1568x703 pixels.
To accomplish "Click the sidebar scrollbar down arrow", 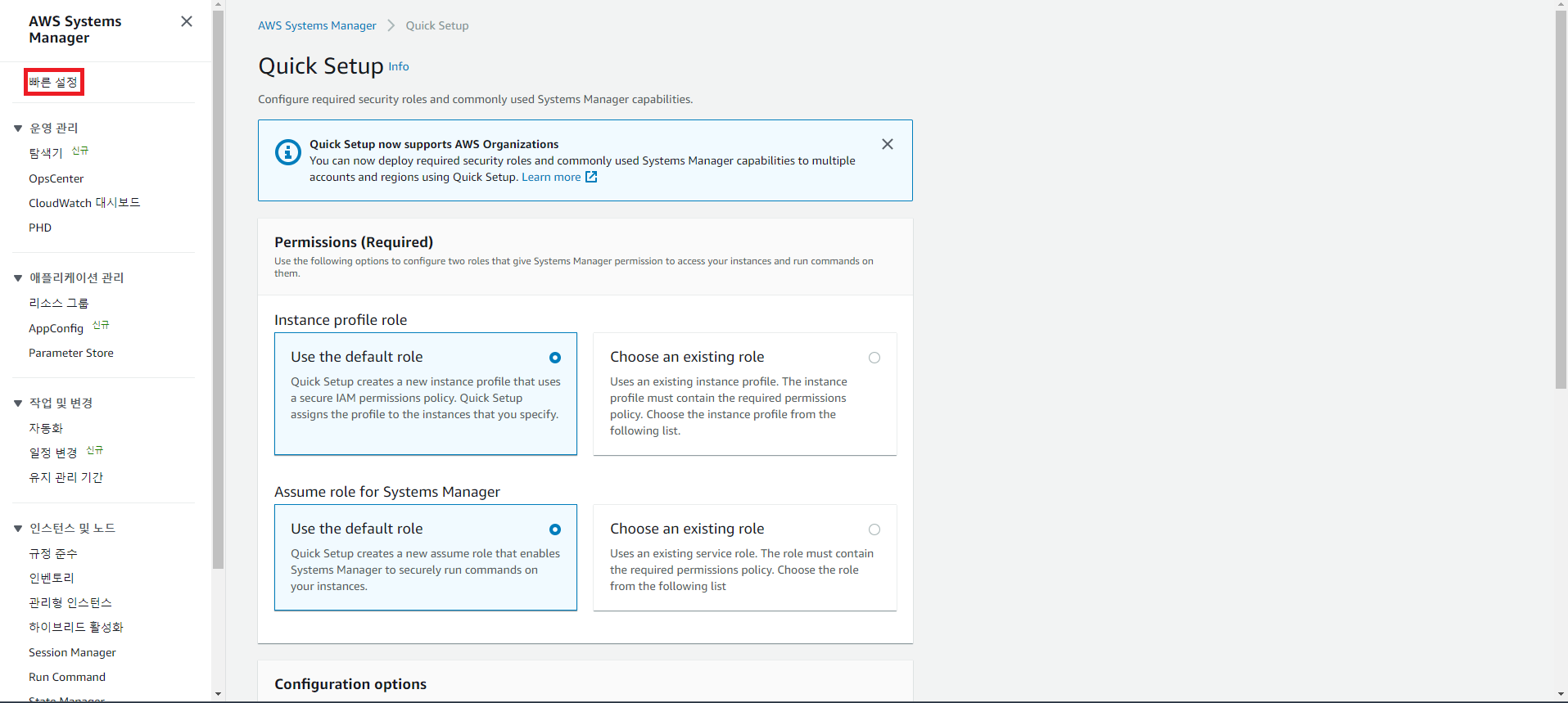I will [x=219, y=694].
